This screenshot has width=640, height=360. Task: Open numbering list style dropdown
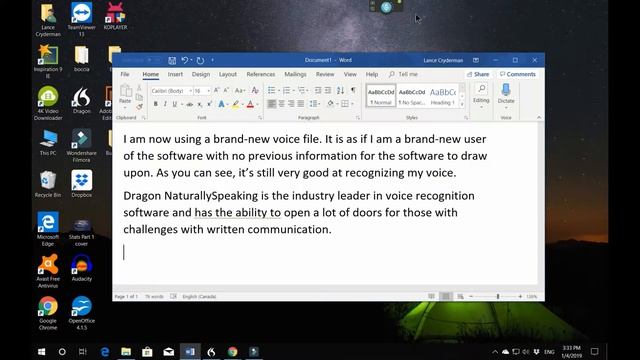(293, 90)
